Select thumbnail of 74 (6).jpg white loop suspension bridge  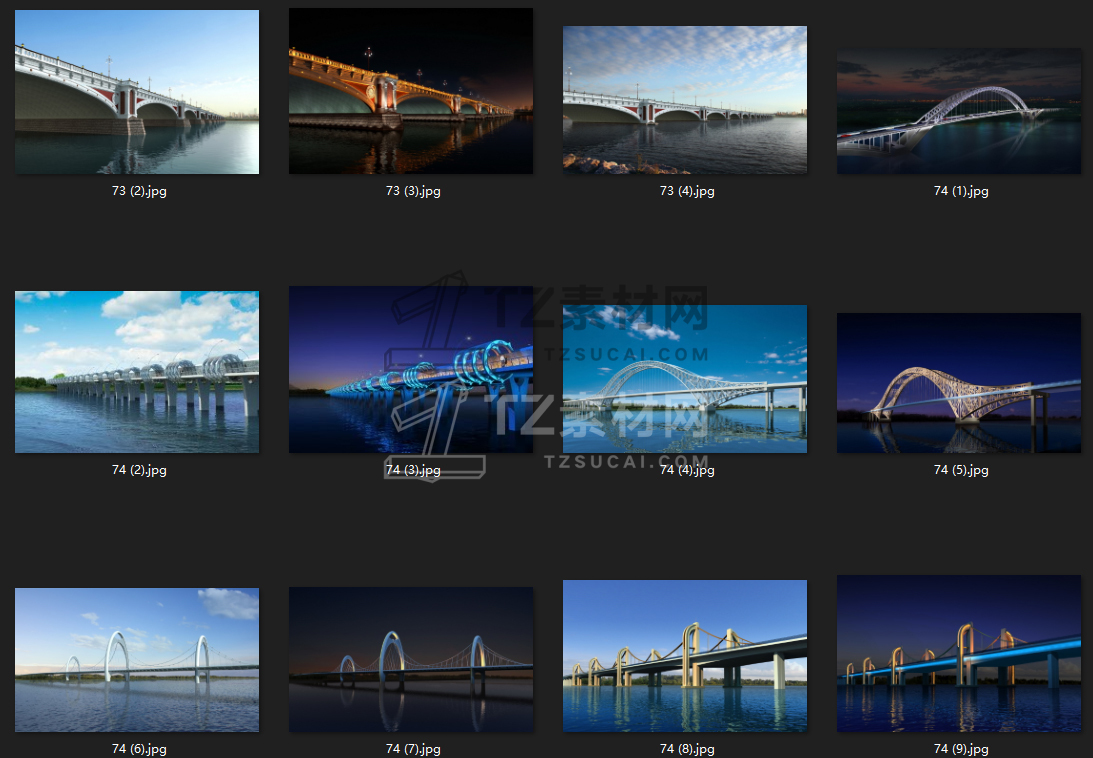click(x=137, y=660)
